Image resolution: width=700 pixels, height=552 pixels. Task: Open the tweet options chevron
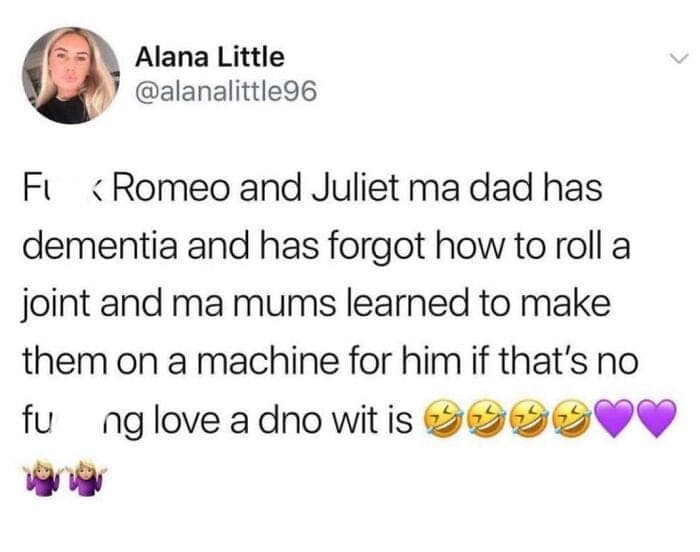click(x=679, y=59)
